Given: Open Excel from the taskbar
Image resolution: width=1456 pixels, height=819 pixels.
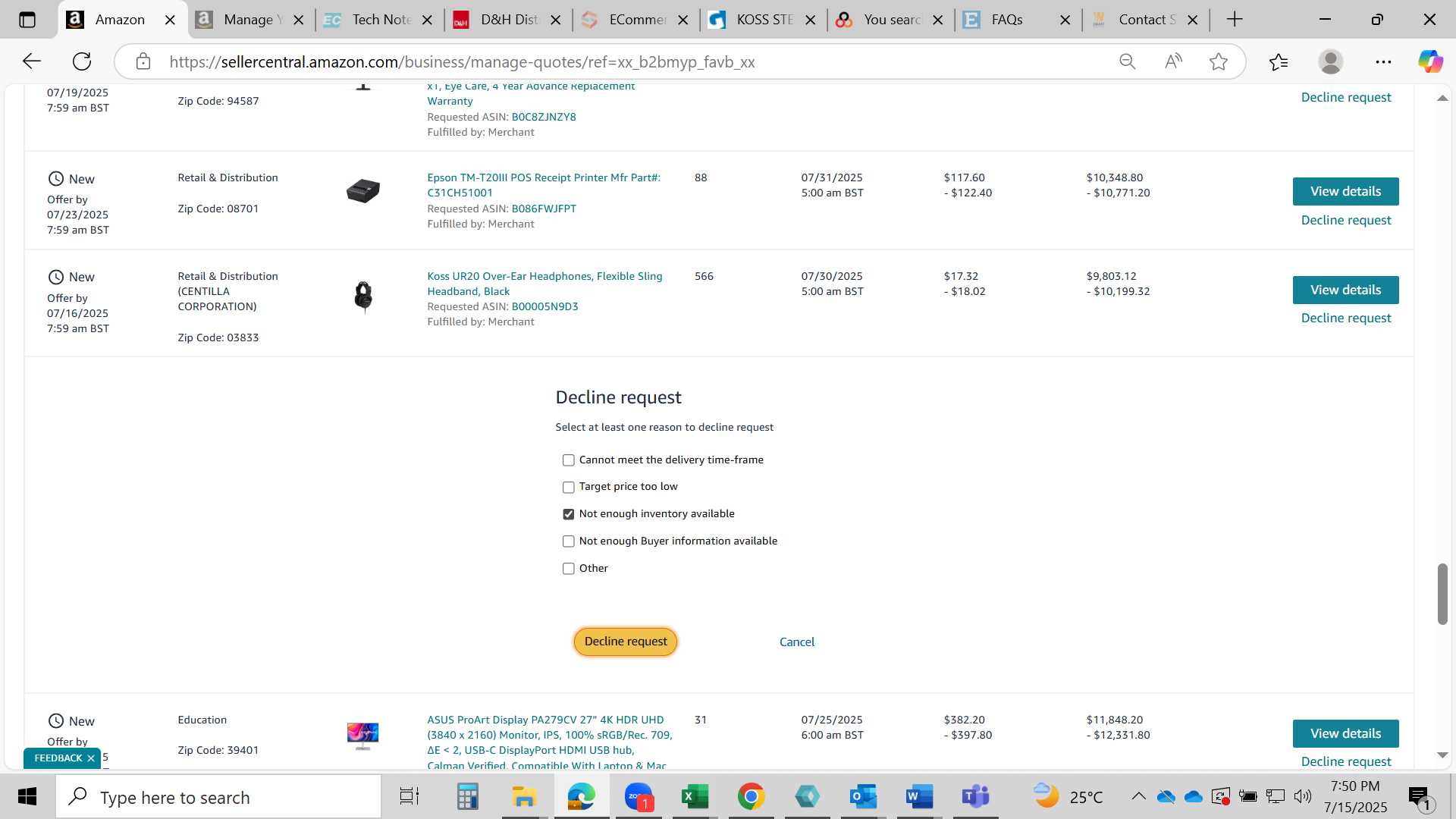Looking at the screenshot, I should (x=695, y=797).
